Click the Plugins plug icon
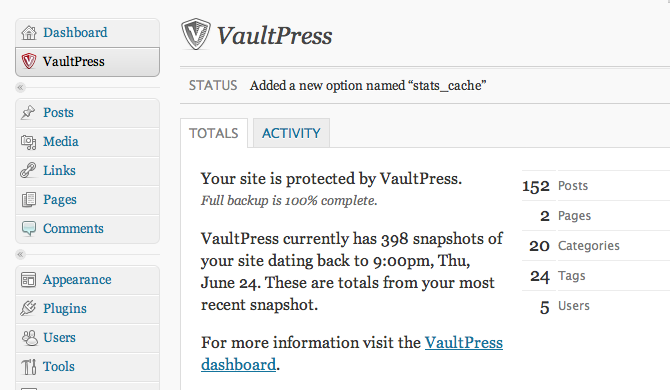The image size is (670, 390). tap(28, 308)
